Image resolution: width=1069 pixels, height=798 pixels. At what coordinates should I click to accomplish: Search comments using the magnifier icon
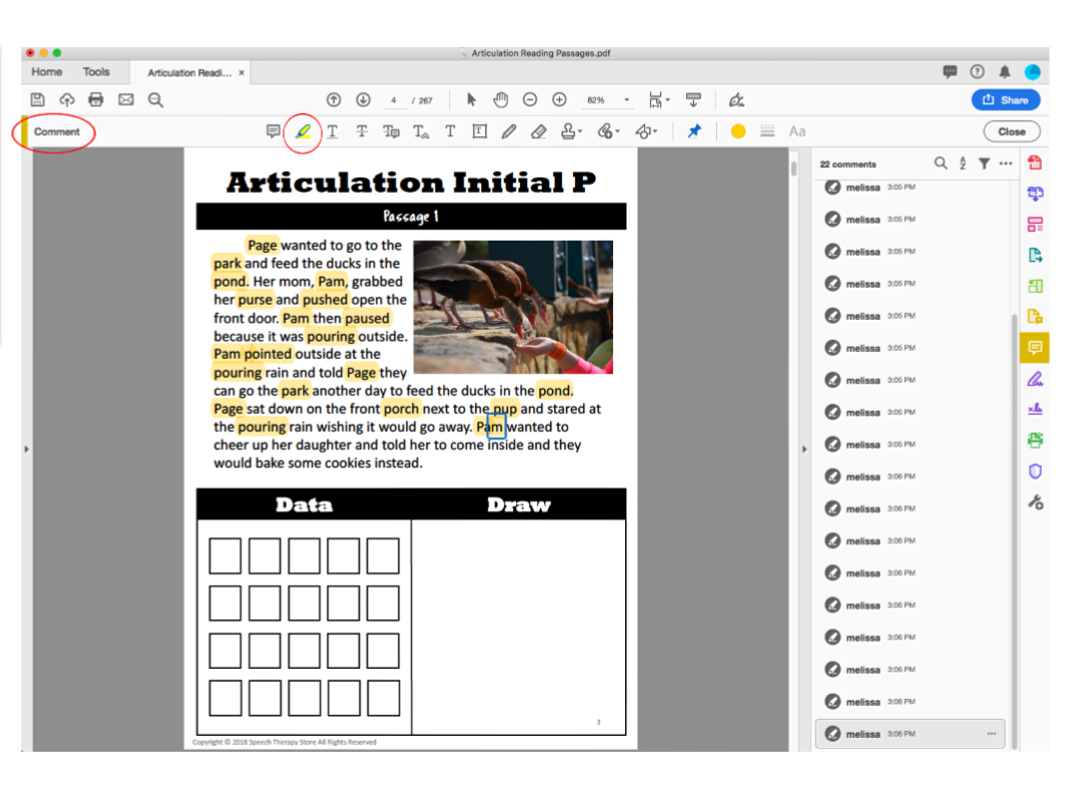[941, 163]
